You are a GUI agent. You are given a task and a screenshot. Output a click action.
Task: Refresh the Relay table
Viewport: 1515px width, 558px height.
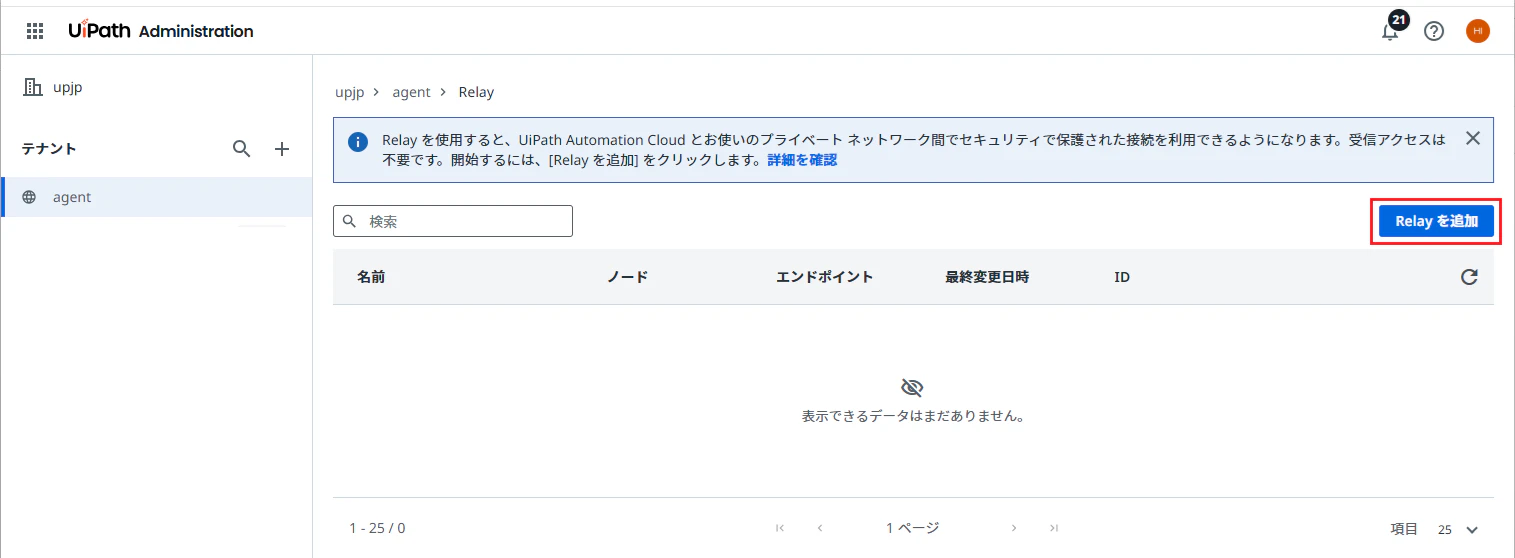[1469, 277]
